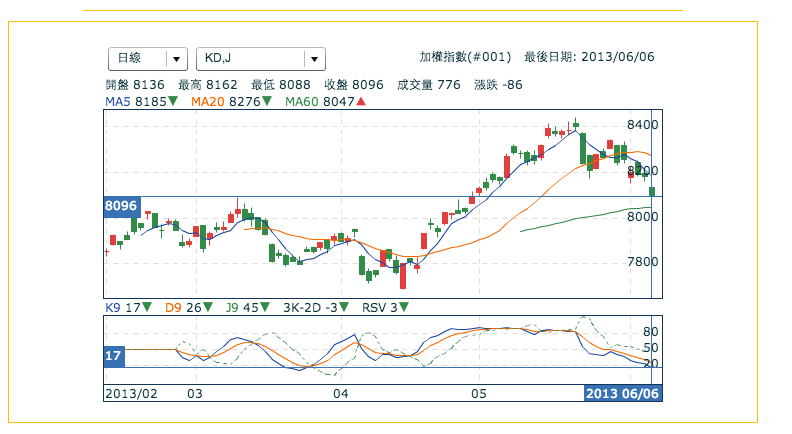Click the D9 26 indicator value
This screenshot has width=792, height=434.
point(183,307)
